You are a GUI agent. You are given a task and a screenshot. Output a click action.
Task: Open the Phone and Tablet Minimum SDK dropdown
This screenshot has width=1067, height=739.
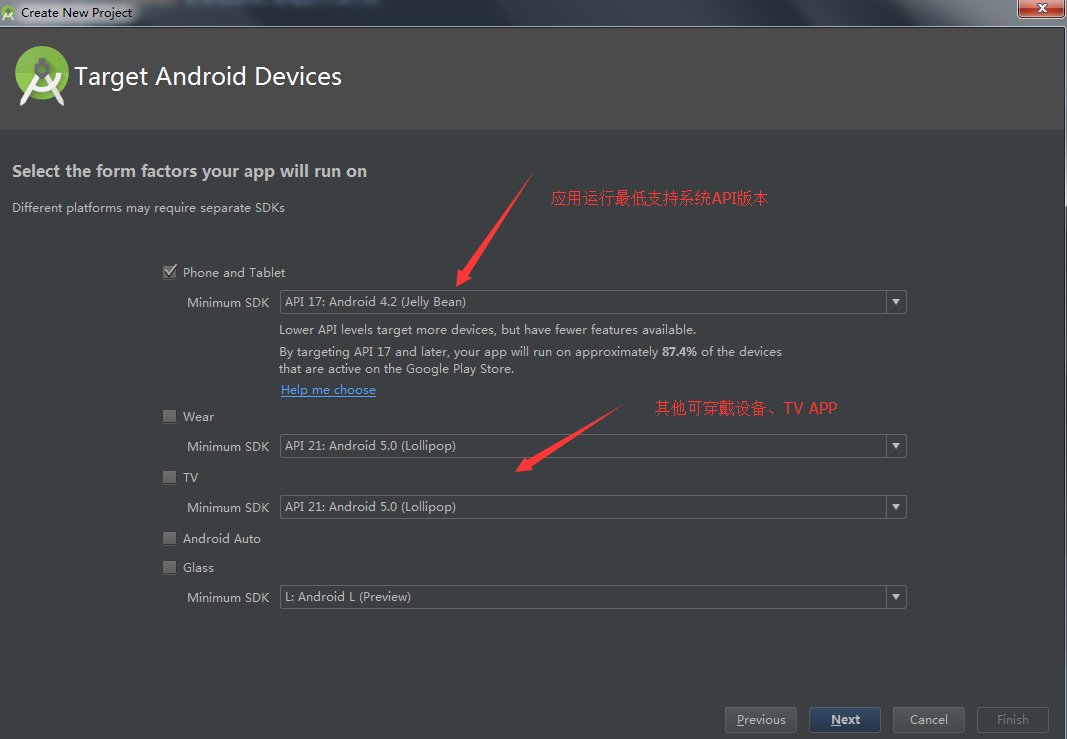[x=895, y=302]
